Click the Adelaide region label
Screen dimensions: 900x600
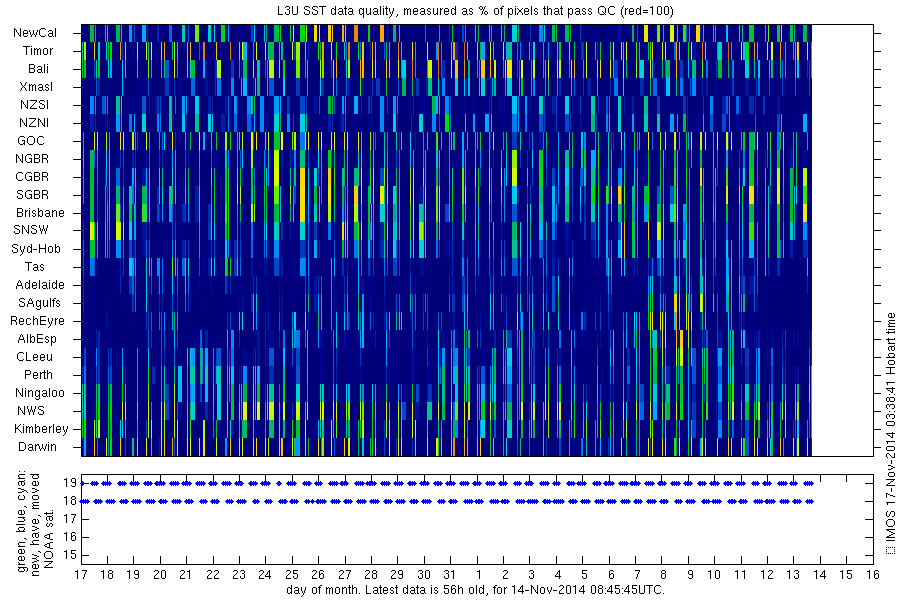(40, 285)
